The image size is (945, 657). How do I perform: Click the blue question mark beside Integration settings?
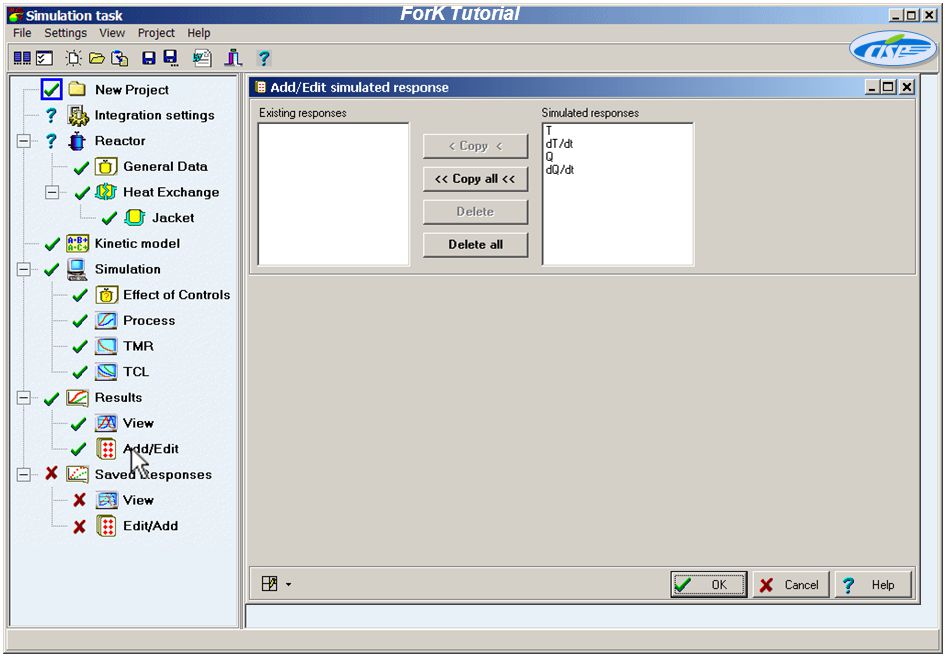pos(51,115)
